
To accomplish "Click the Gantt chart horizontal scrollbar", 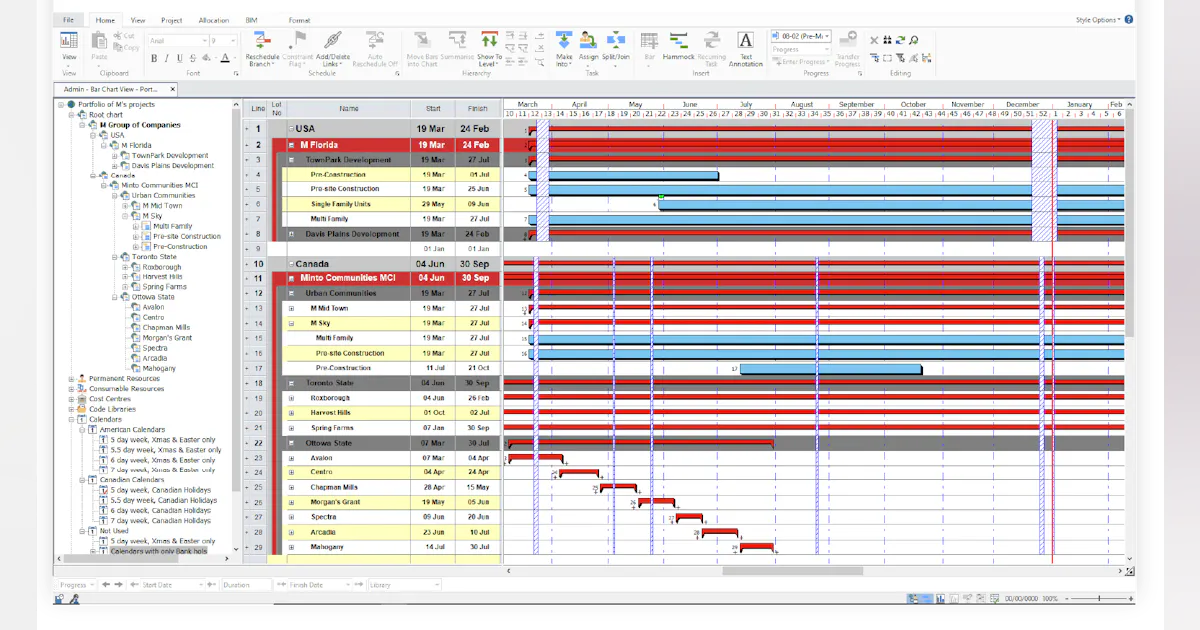I will pyautogui.click(x=791, y=571).
